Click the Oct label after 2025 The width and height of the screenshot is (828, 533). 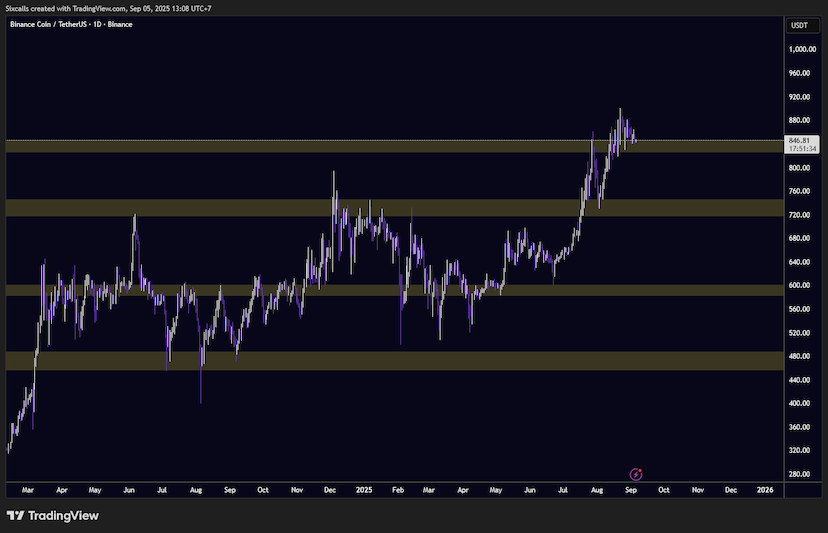[664, 490]
